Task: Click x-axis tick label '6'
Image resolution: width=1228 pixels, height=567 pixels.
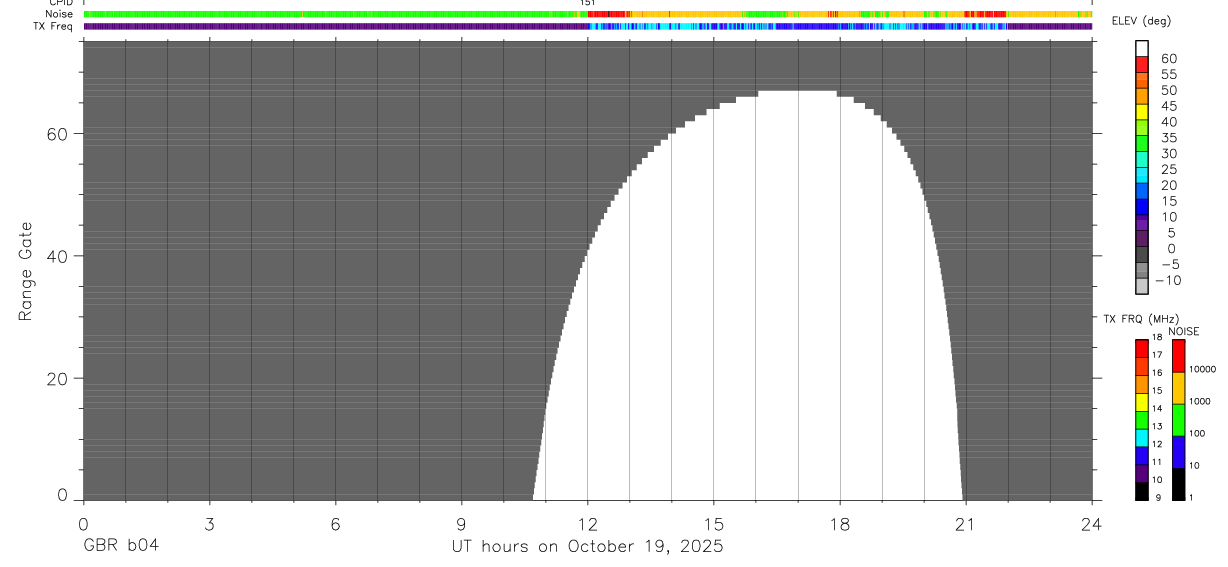Action: tap(335, 523)
